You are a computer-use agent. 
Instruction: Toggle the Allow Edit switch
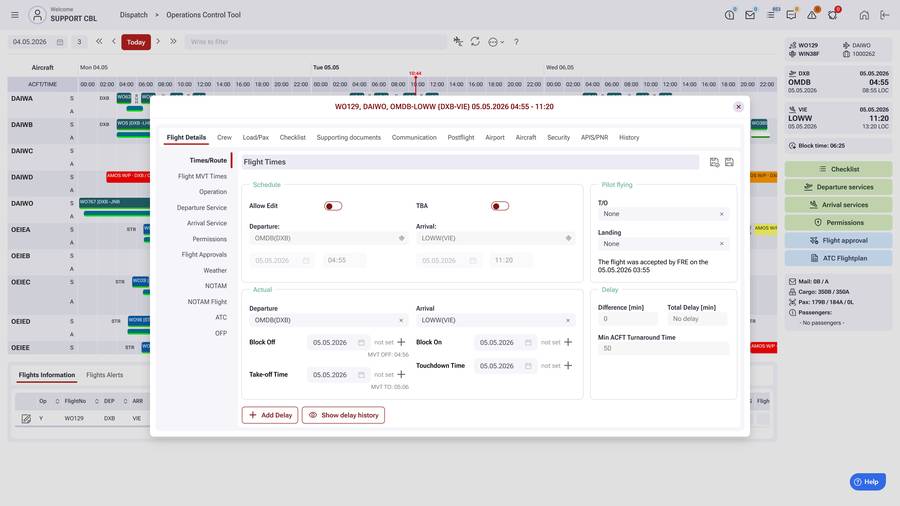pos(333,206)
